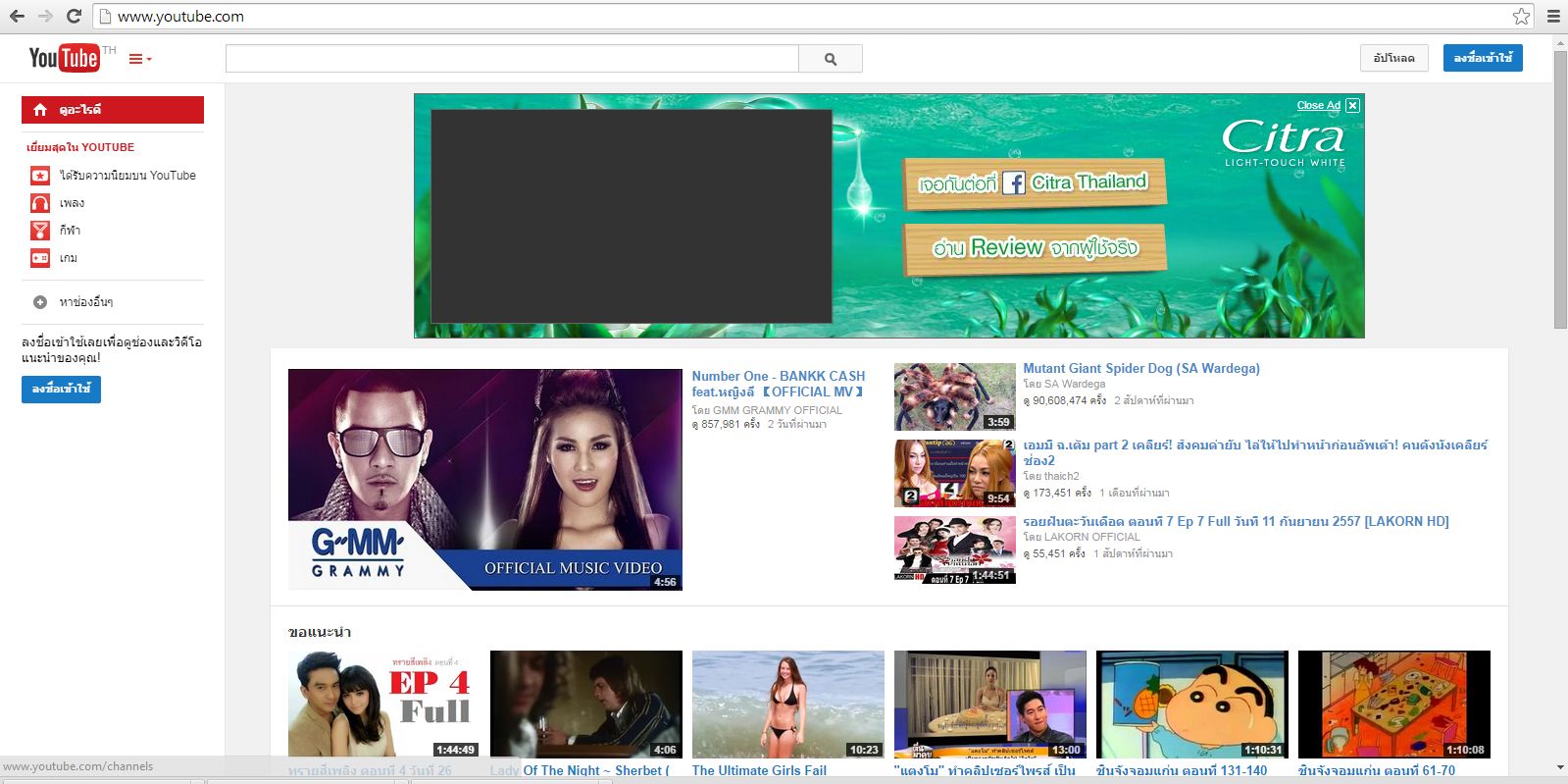Open Number One - BANKK CASH video thumbnail

[484, 479]
